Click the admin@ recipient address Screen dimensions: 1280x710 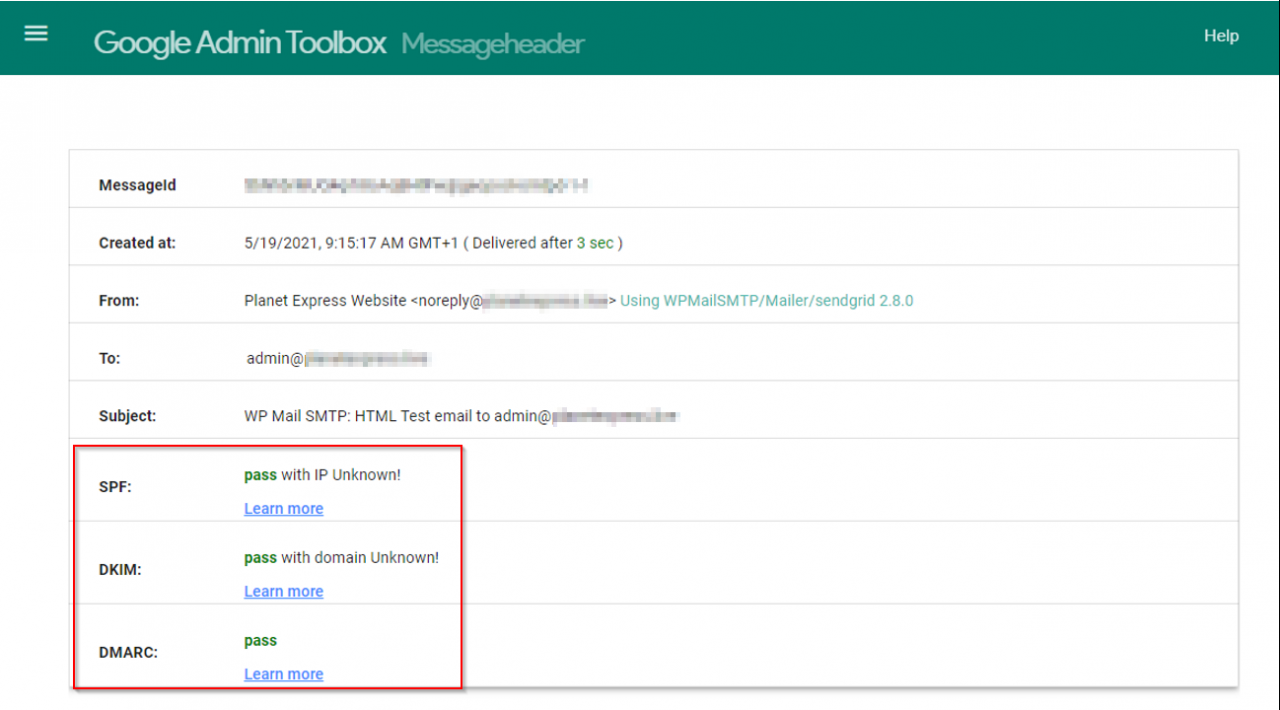click(x=337, y=358)
